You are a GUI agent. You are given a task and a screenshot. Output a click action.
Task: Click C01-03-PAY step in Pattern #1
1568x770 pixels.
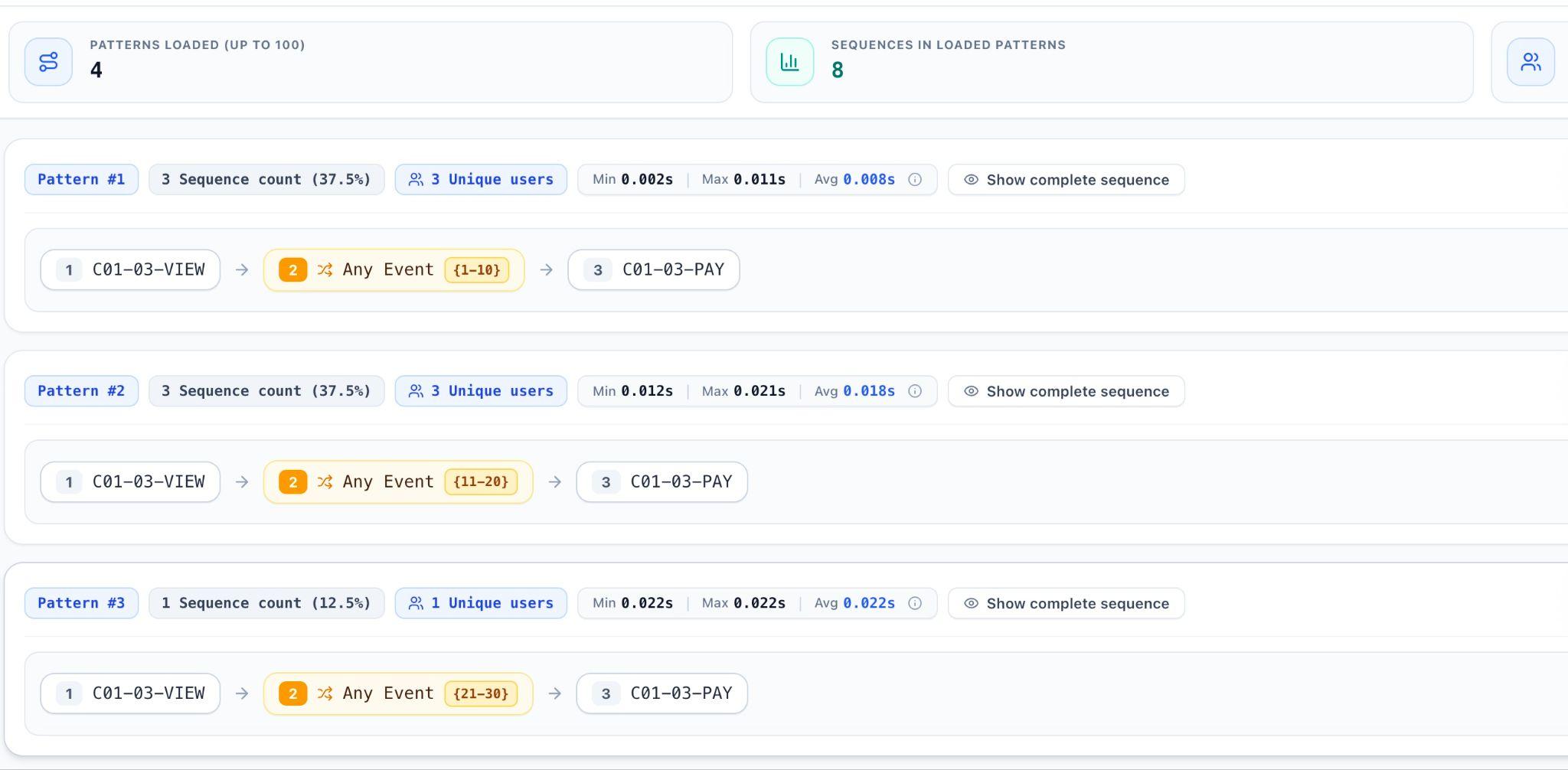(x=654, y=270)
